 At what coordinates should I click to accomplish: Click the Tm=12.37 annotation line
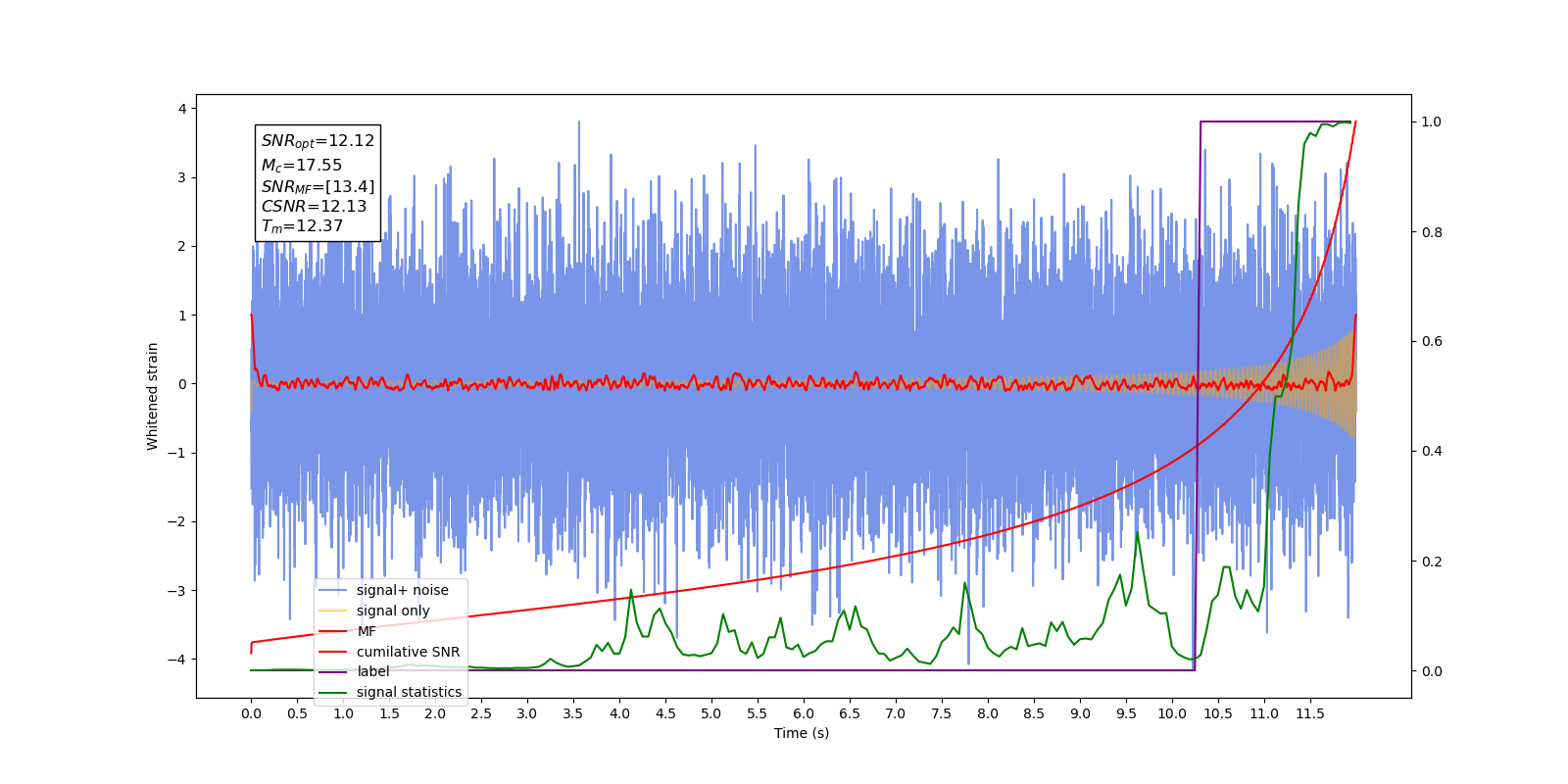pos(302,226)
